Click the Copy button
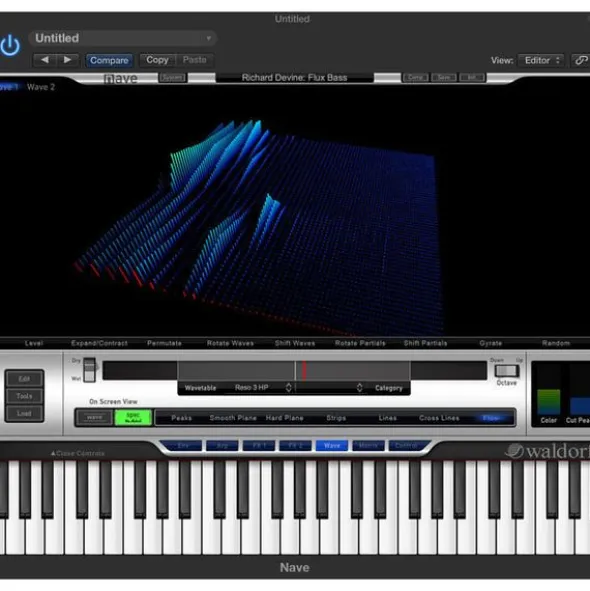Viewport: 590px width, 591px height. (157, 60)
